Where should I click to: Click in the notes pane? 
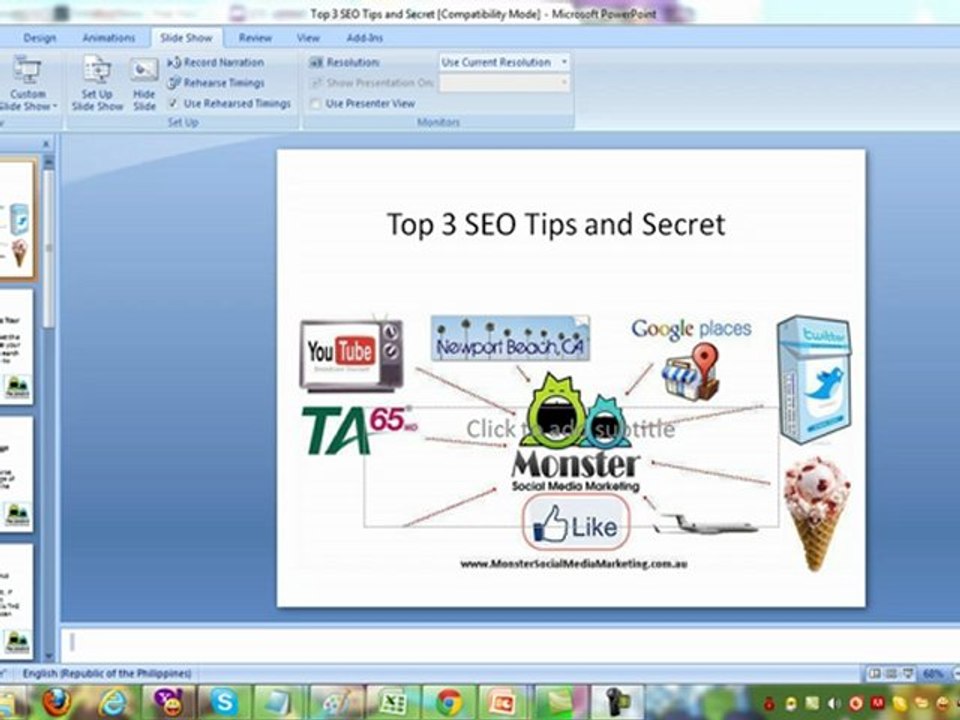coord(510,643)
